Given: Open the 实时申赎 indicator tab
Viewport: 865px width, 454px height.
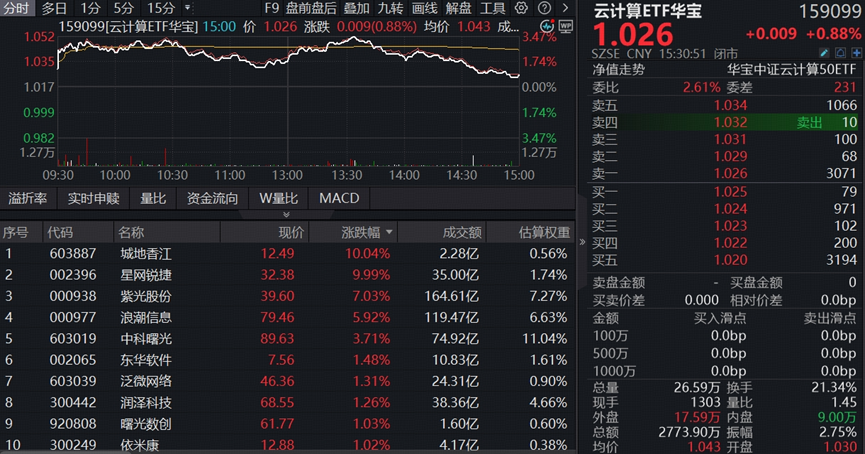Looking at the screenshot, I should [93, 199].
